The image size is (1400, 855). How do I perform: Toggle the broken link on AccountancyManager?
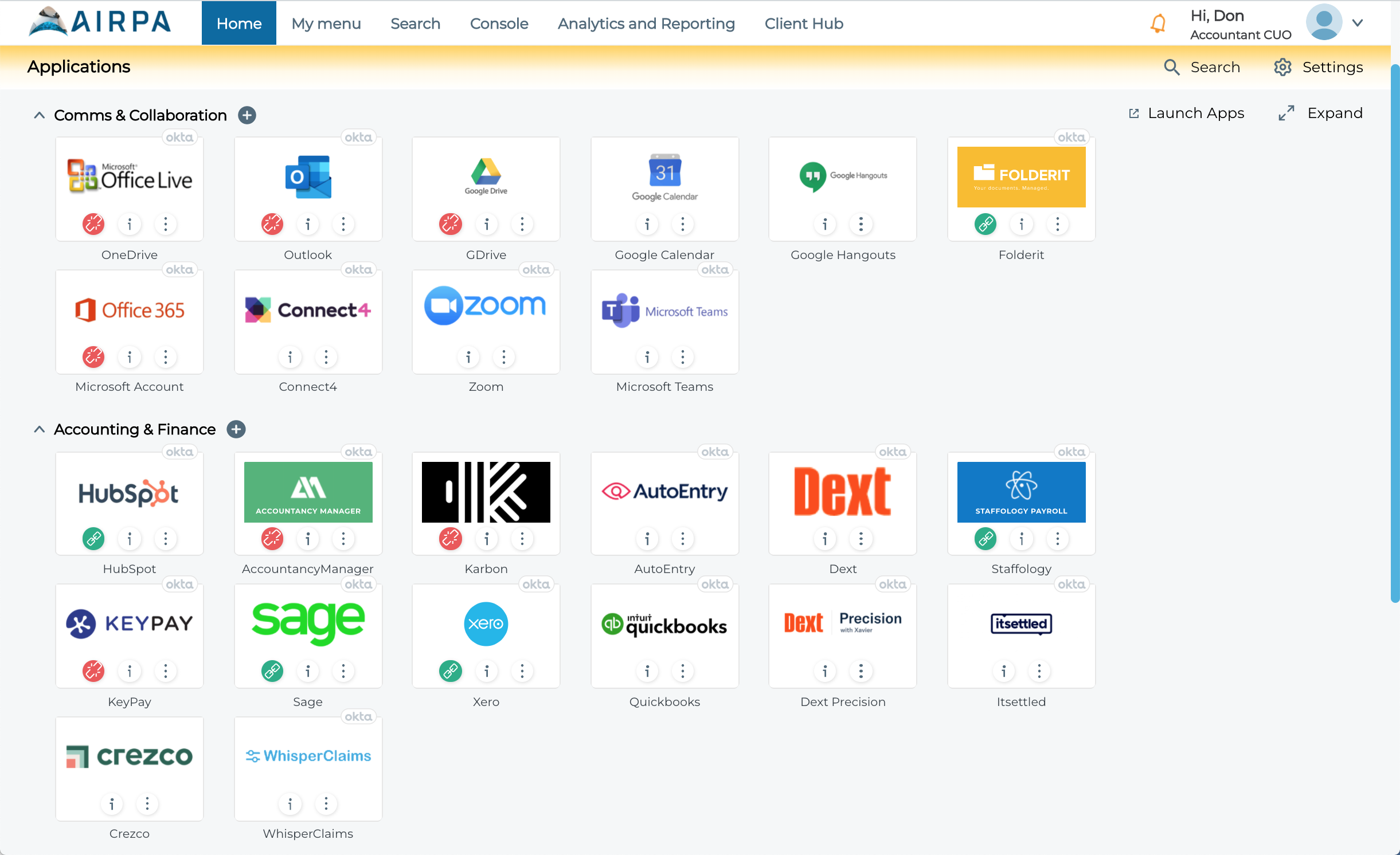point(272,539)
